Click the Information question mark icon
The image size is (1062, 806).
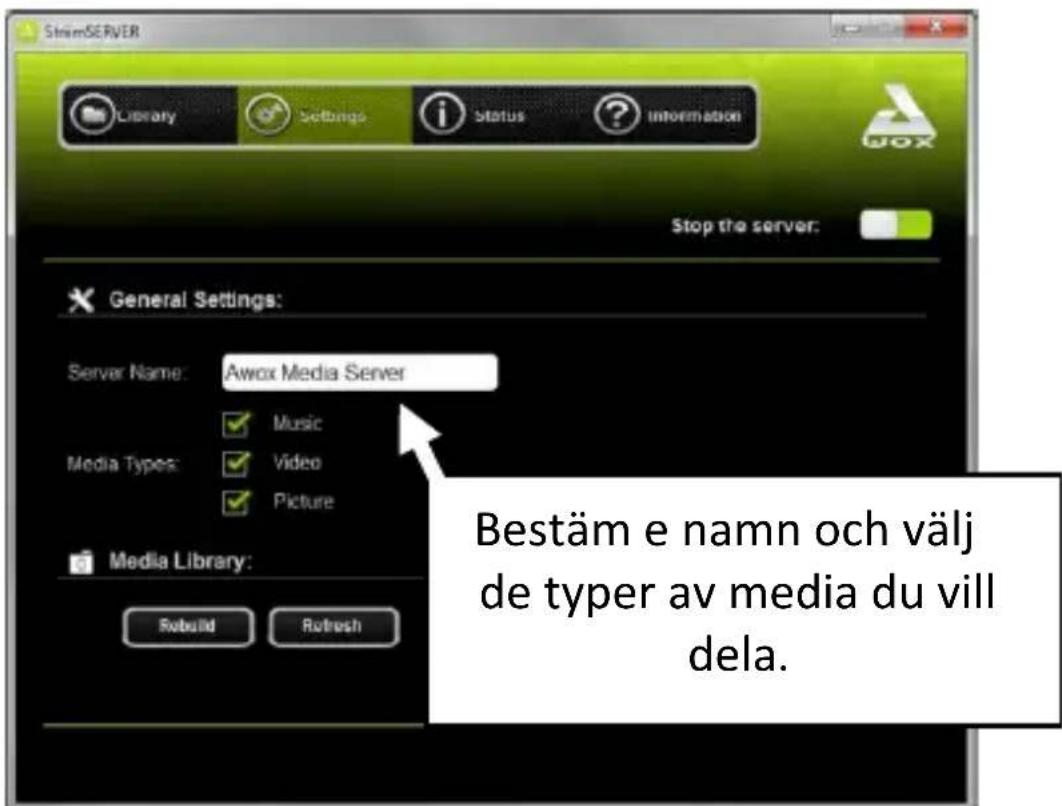pyautogui.click(x=616, y=114)
